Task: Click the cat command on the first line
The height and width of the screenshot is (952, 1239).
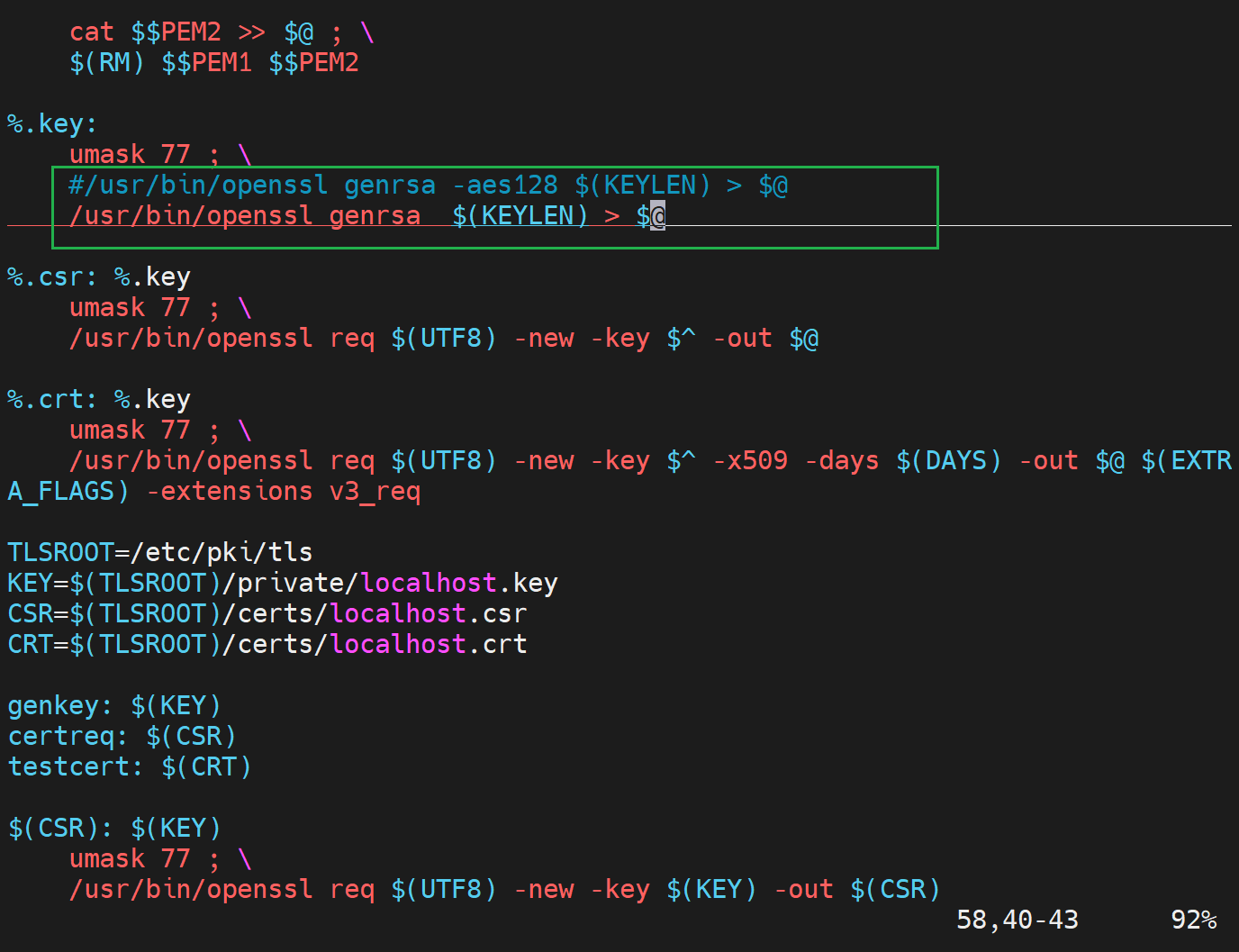Action: [x=91, y=32]
